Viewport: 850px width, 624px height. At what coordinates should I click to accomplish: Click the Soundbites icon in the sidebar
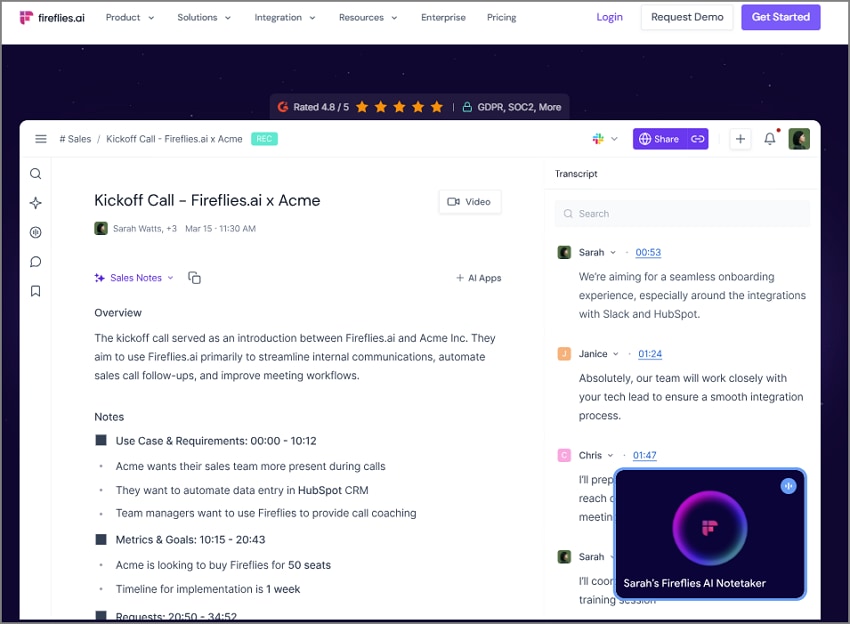pos(35,231)
